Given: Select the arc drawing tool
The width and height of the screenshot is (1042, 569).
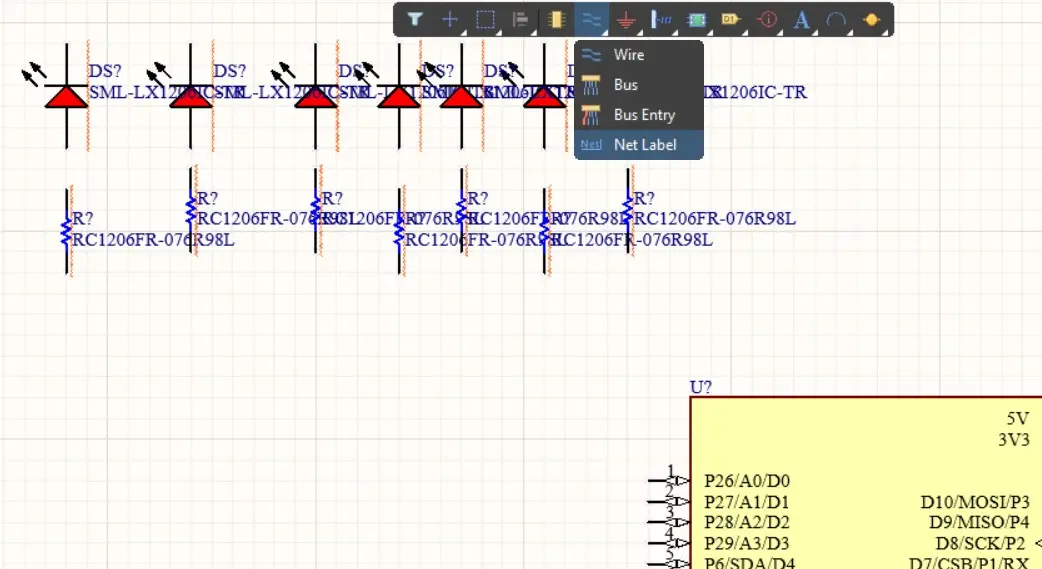Looking at the screenshot, I should point(835,20).
